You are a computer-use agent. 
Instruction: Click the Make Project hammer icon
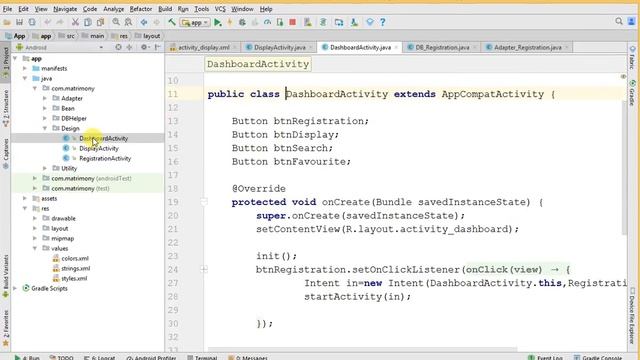[x=172, y=22]
